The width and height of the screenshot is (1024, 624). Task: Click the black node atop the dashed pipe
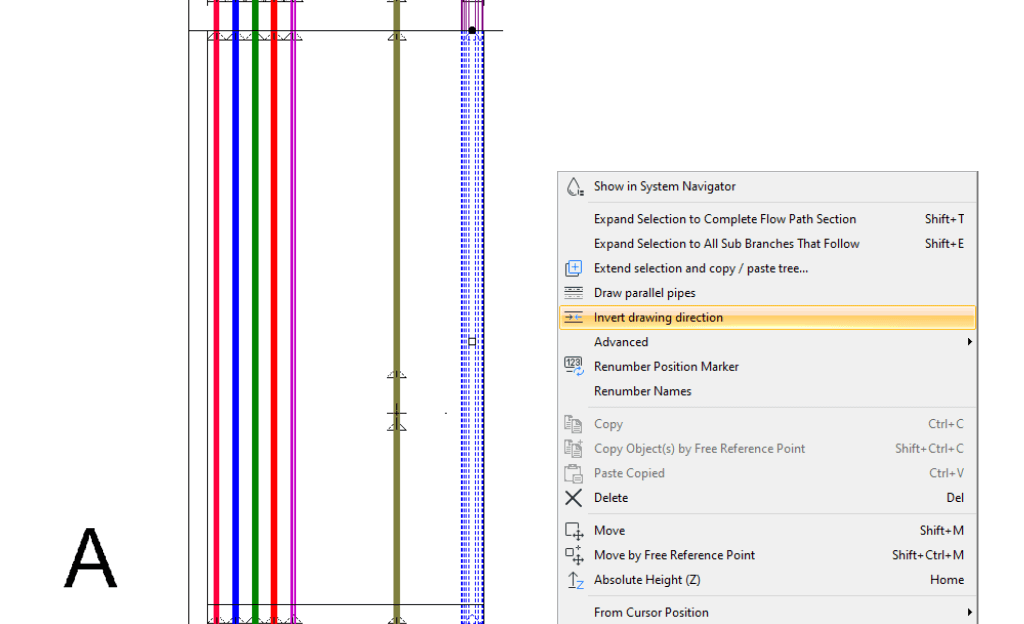pyautogui.click(x=472, y=31)
